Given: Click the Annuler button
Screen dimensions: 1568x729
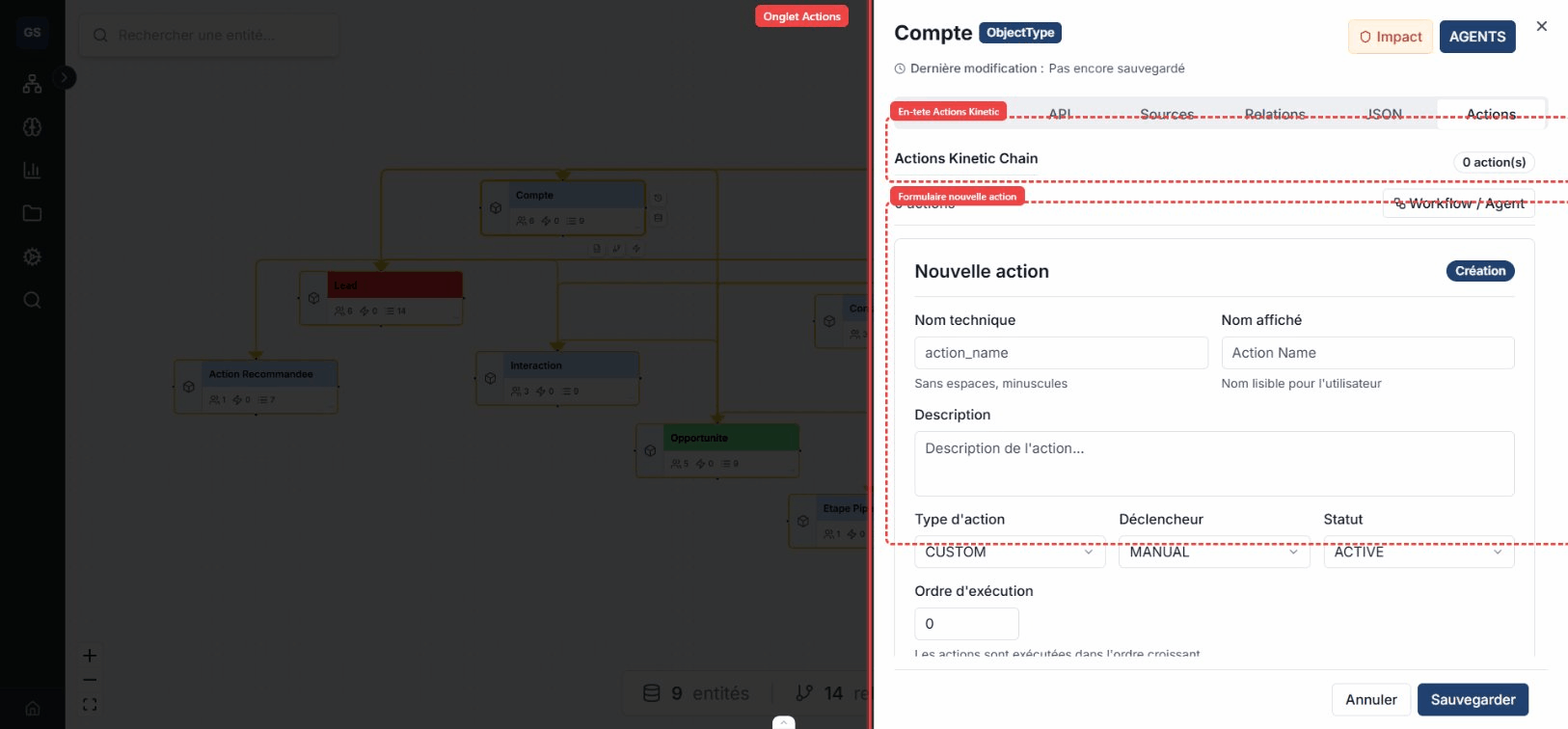Looking at the screenshot, I should pos(1370,700).
